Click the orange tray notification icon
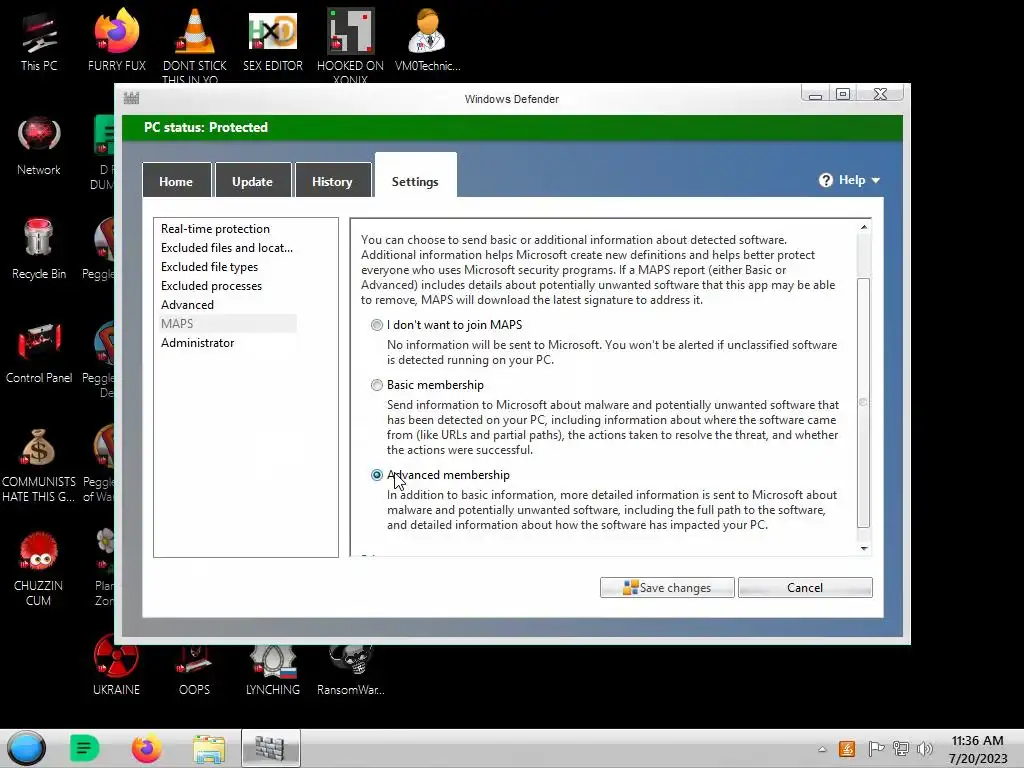This screenshot has width=1024, height=768. coord(847,749)
